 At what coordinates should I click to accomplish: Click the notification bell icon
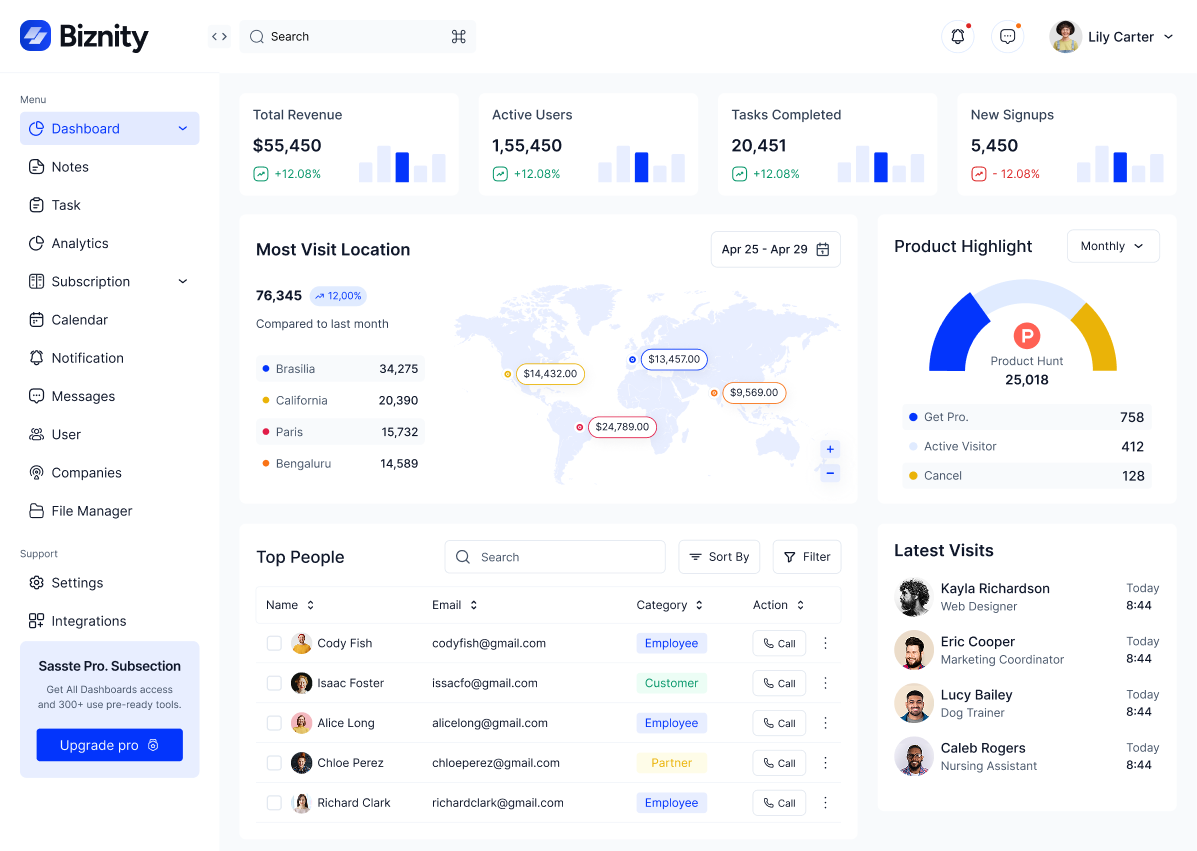point(957,37)
